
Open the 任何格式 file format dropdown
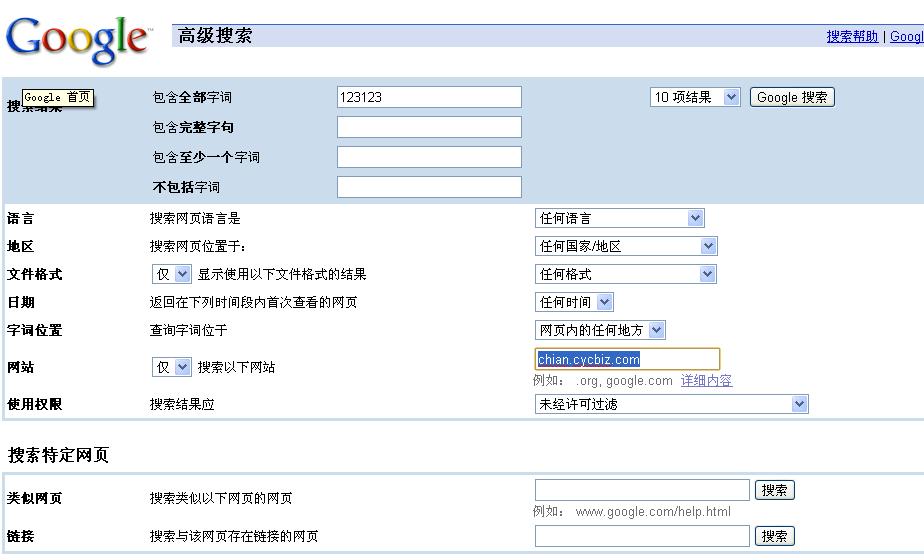coord(625,274)
